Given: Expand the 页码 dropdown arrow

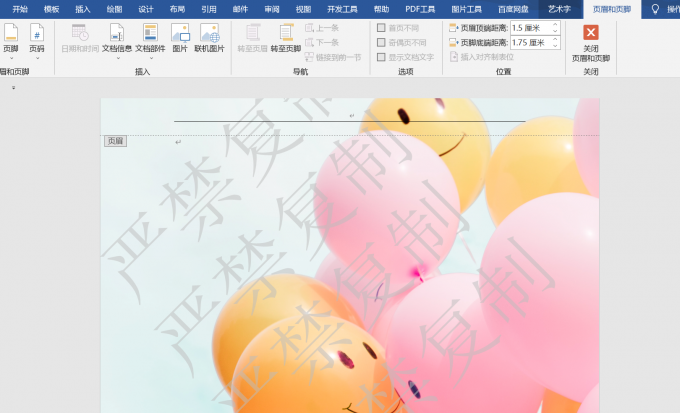Looking at the screenshot, I should 37,58.
